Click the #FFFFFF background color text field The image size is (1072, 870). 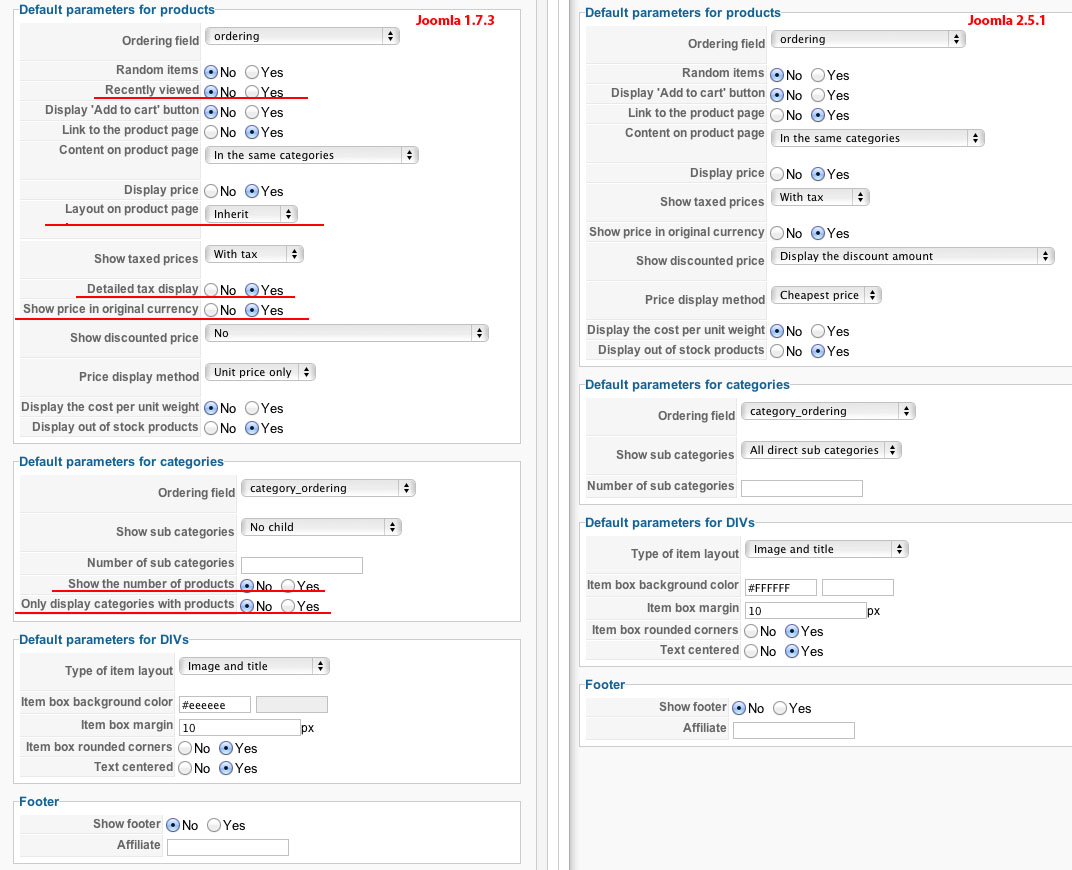pos(780,587)
